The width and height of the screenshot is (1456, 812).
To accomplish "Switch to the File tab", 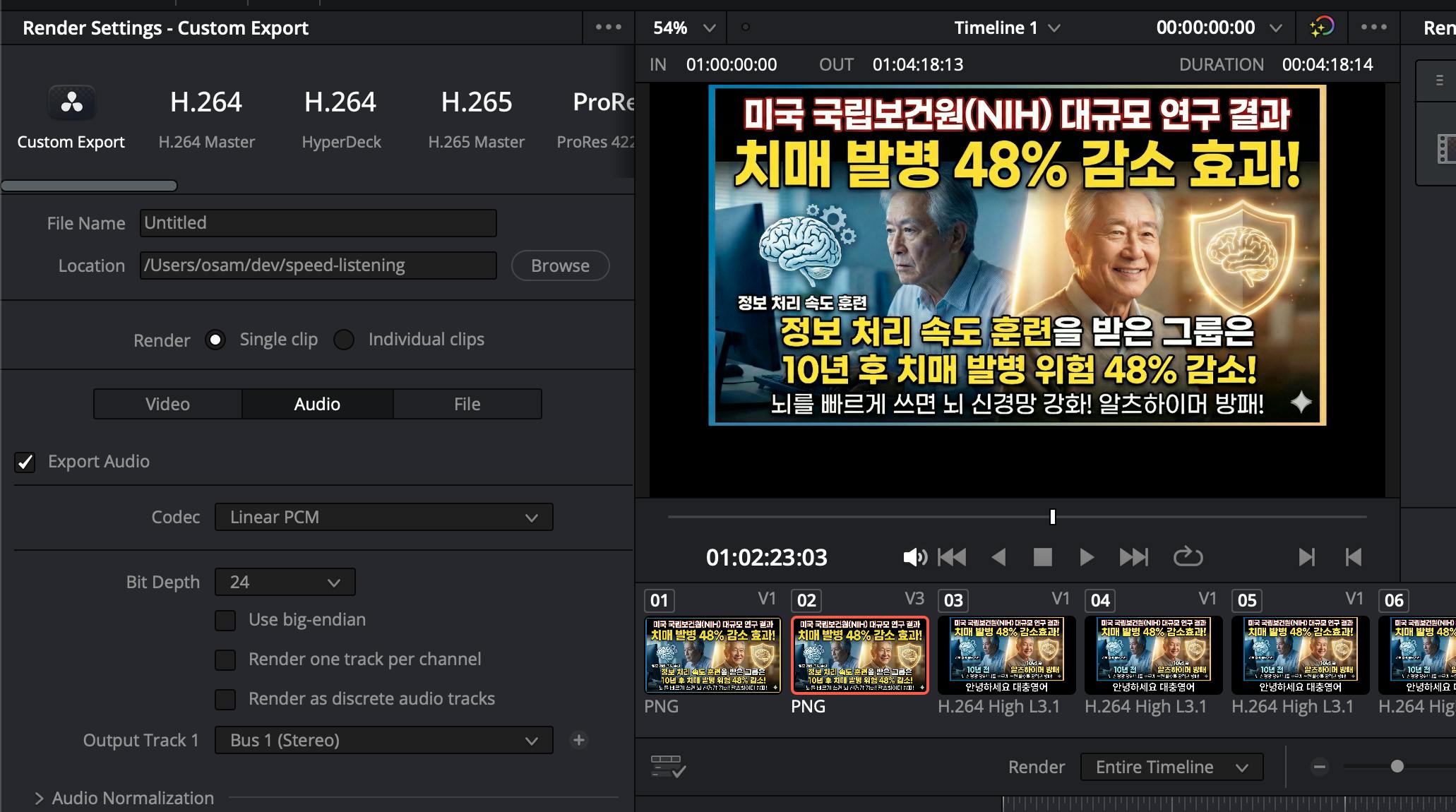I will [467, 404].
